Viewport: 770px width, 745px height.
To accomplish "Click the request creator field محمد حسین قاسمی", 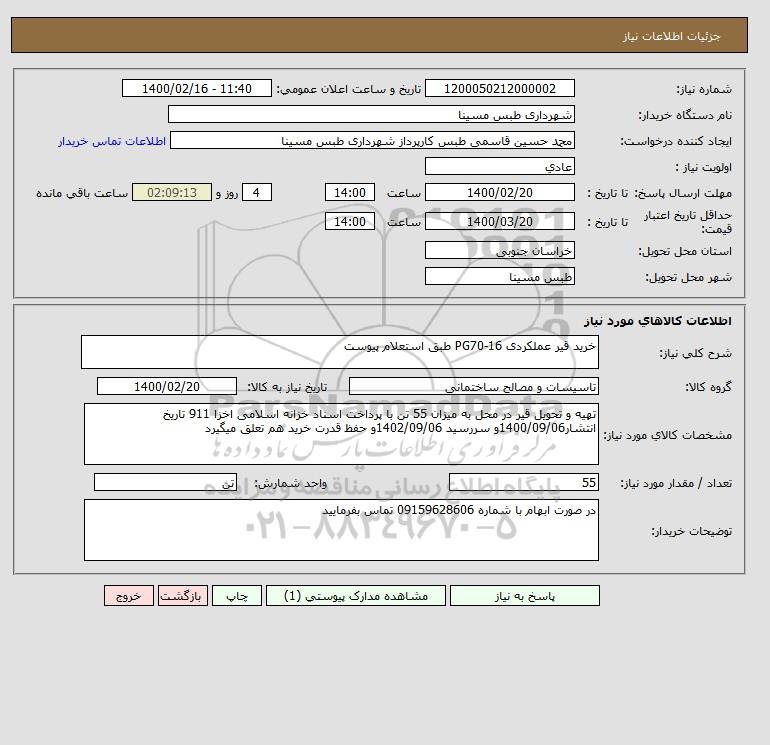I will [x=372, y=140].
